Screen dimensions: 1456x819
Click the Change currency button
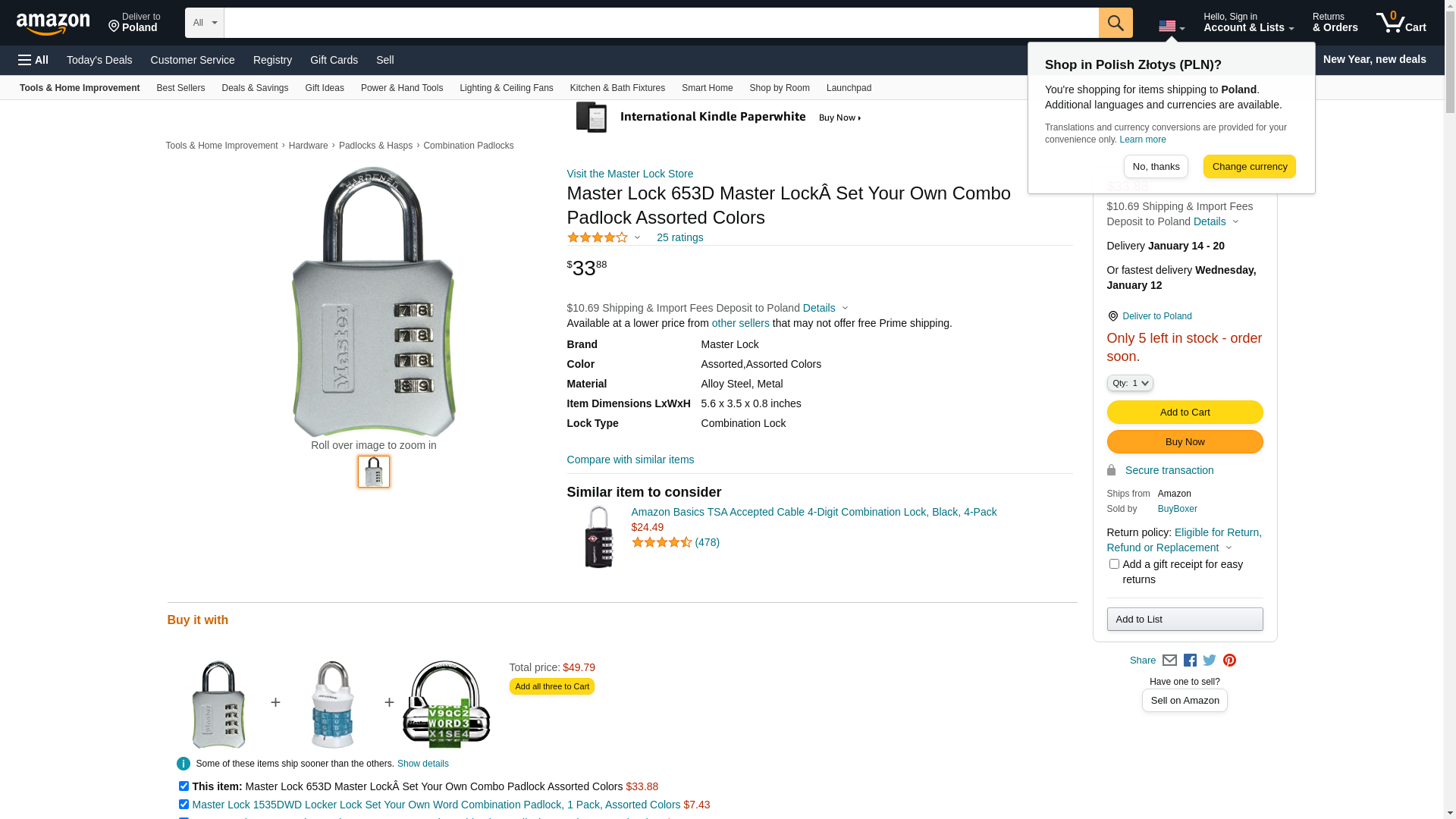pos(1250,167)
